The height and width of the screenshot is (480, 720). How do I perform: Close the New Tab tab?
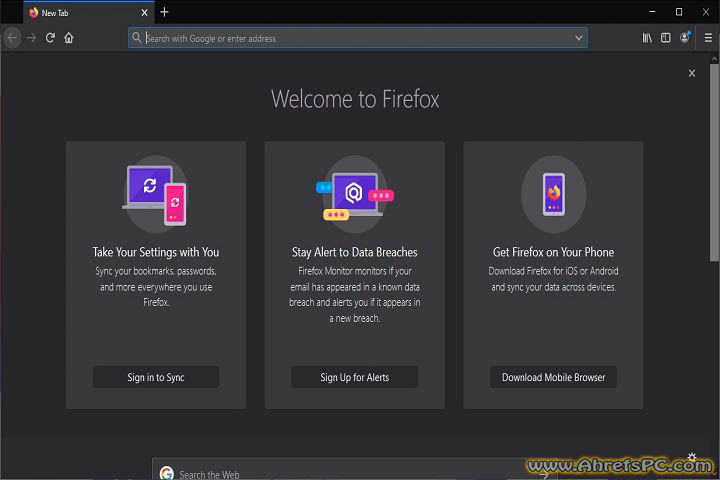144,13
